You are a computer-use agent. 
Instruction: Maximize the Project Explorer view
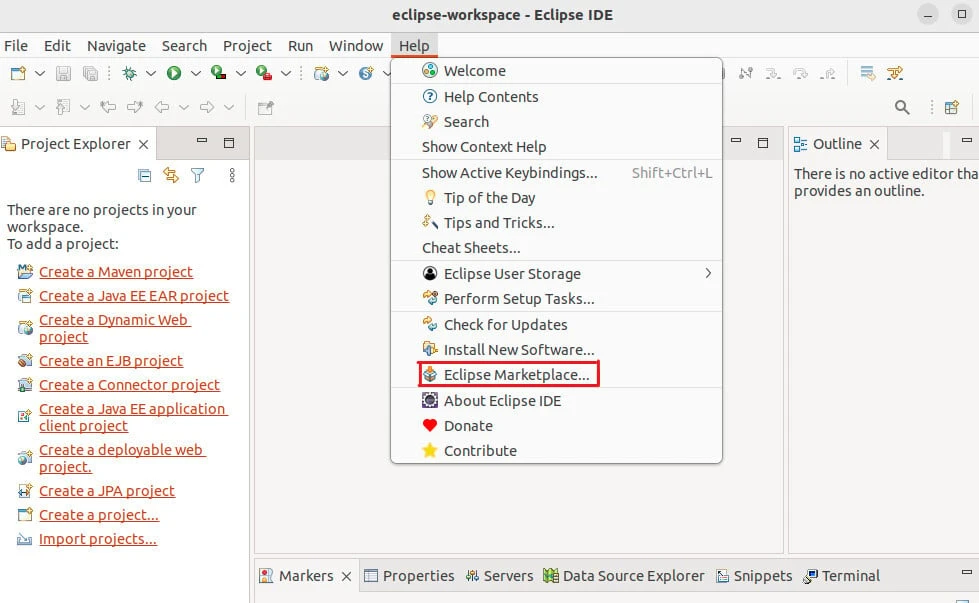coord(229,143)
